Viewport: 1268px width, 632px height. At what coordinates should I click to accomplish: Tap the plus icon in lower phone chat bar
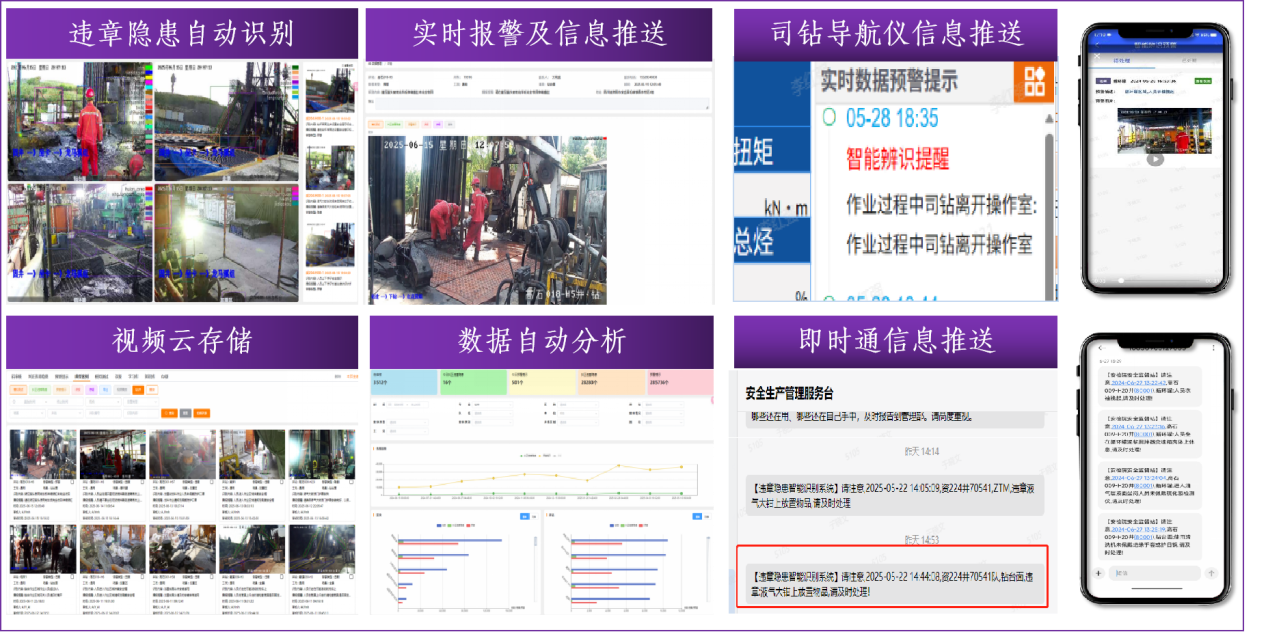click(x=1098, y=573)
